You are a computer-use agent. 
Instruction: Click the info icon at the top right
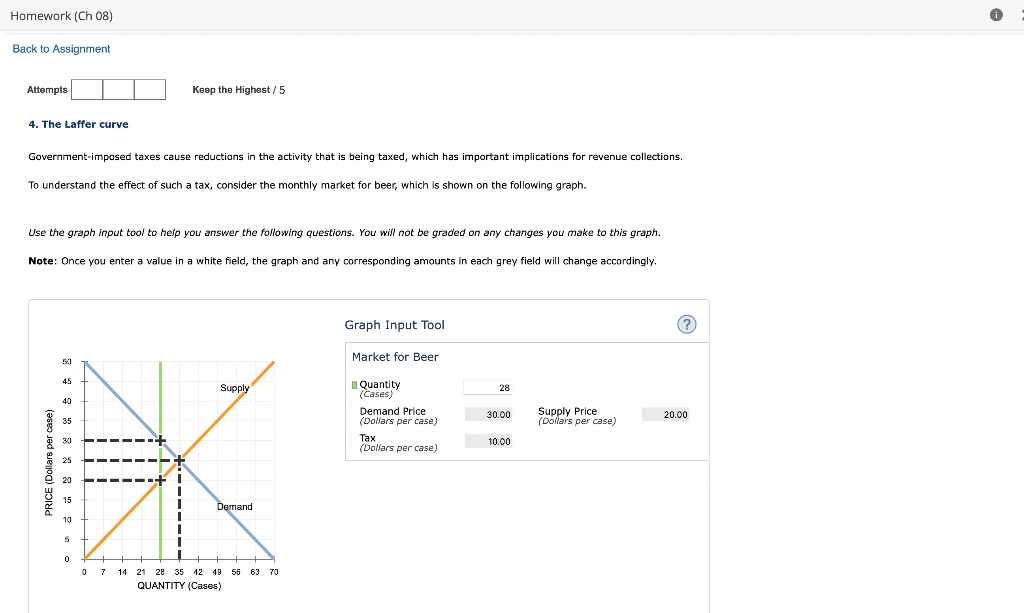pyautogui.click(x=996, y=15)
